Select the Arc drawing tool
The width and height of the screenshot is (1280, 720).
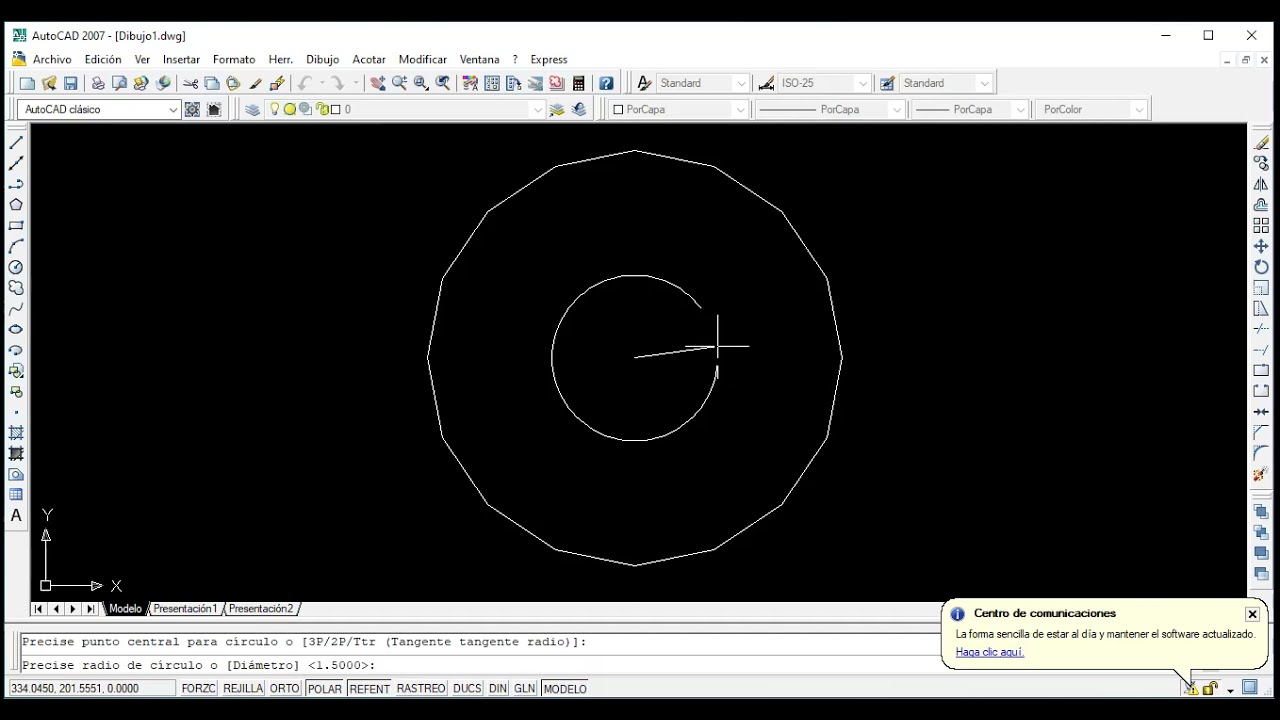[16, 246]
